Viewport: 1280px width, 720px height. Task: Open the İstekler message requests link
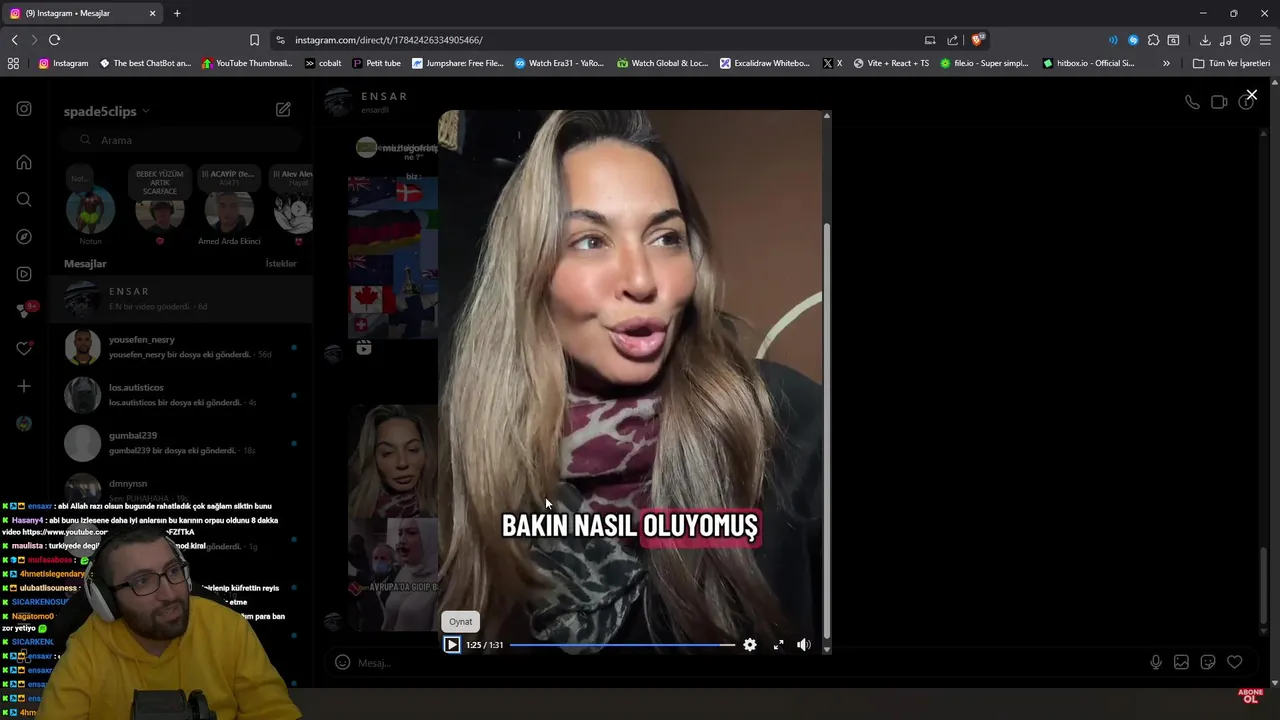click(x=281, y=264)
